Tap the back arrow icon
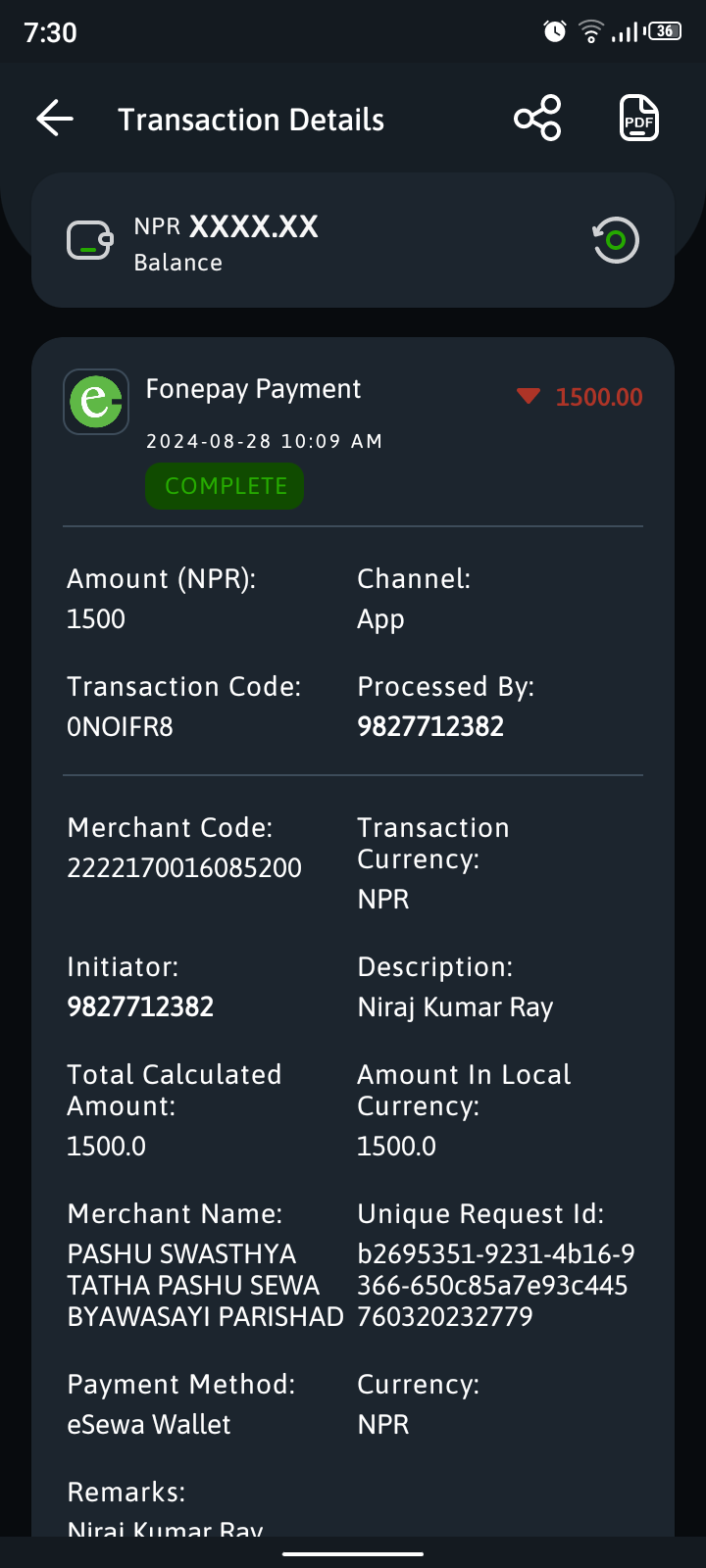The width and height of the screenshot is (706, 1568). (x=55, y=119)
